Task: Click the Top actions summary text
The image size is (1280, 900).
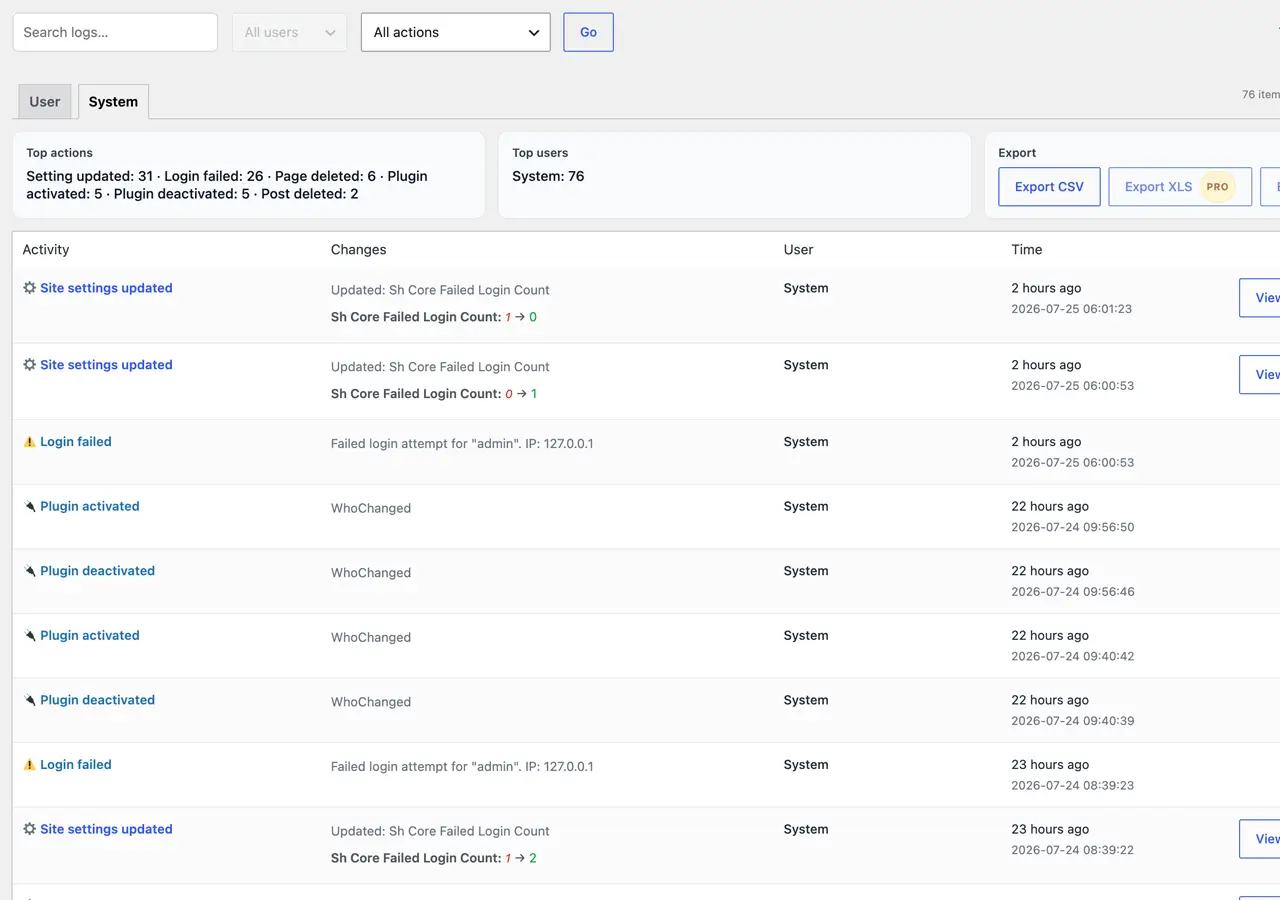Action: coord(227,185)
